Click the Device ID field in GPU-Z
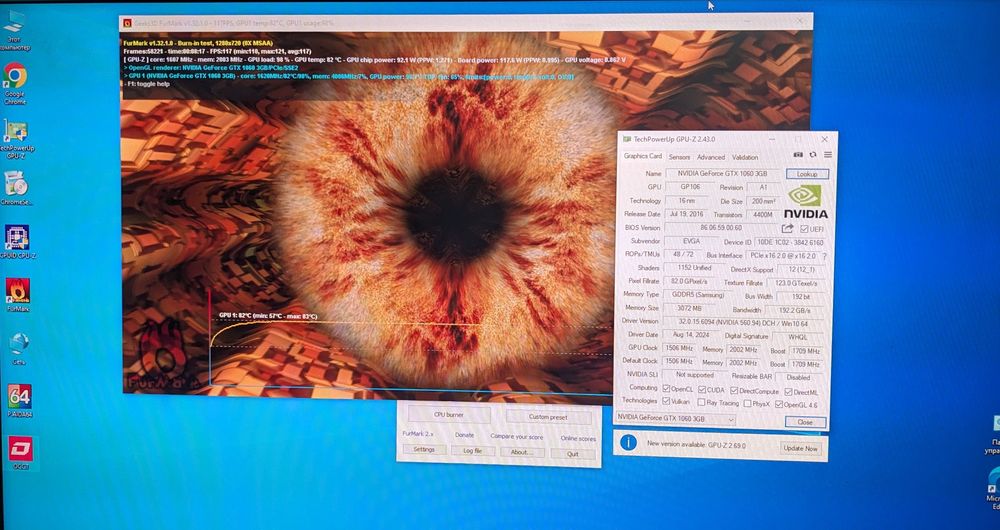Image resolution: width=1000 pixels, height=530 pixels. 790,242
